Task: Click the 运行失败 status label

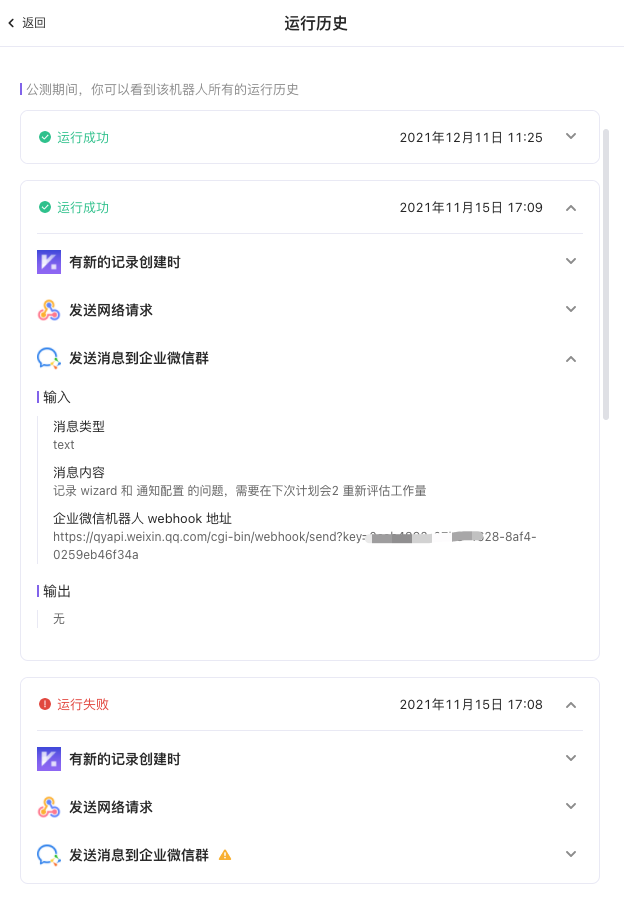Action: coord(83,704)
